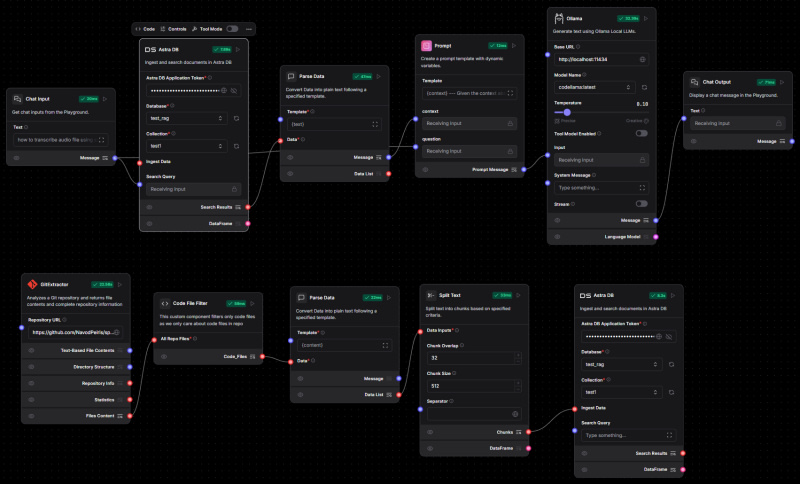Expand the Collection dropdown in bottom Astra DB
The image size is (800, 484).
(620, 392)
